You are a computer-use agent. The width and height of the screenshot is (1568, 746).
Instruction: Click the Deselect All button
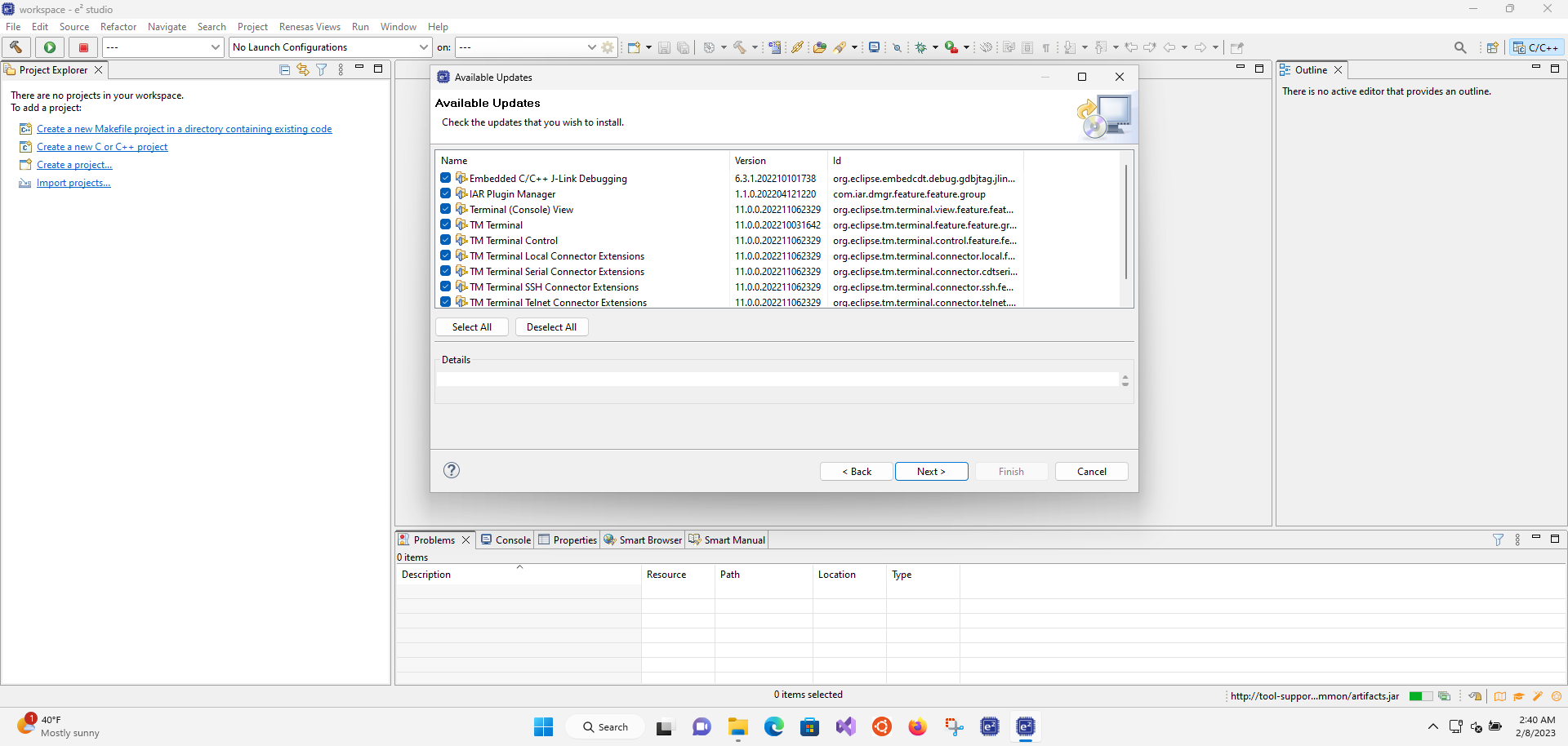click(x=551, y=326)
